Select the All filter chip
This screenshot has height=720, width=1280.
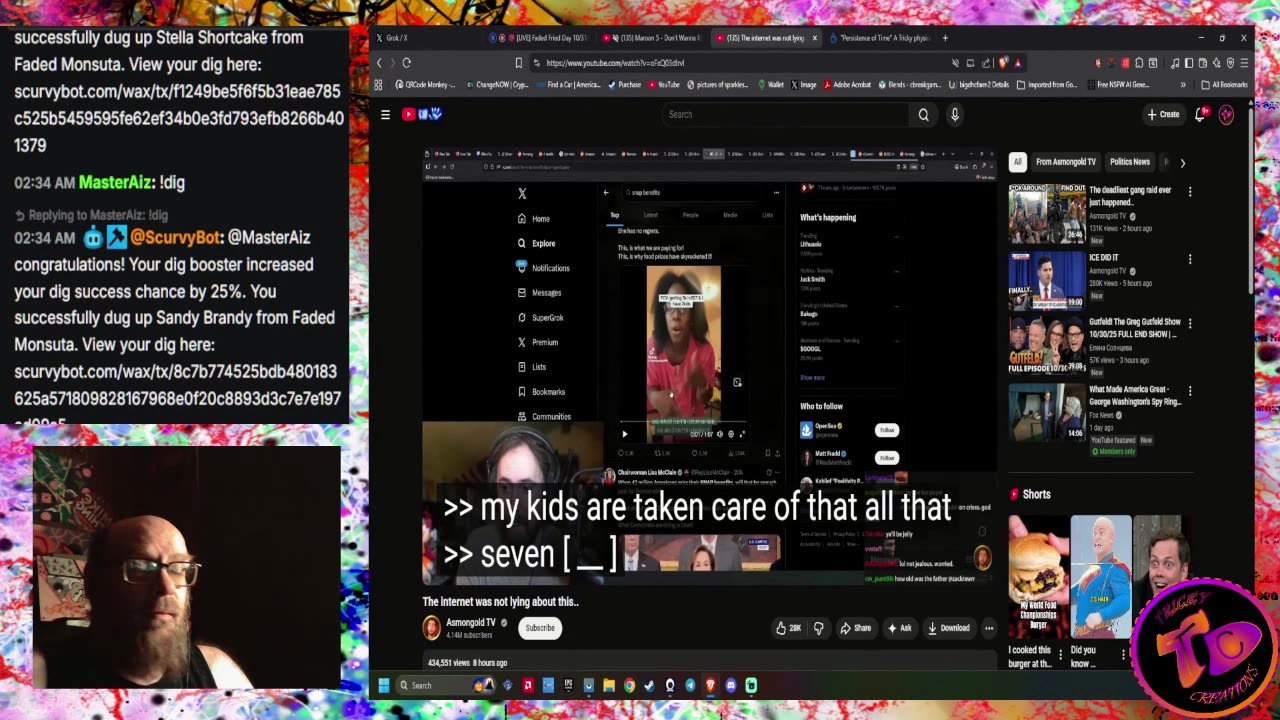pyautogui.click(x=1018, y=162)
